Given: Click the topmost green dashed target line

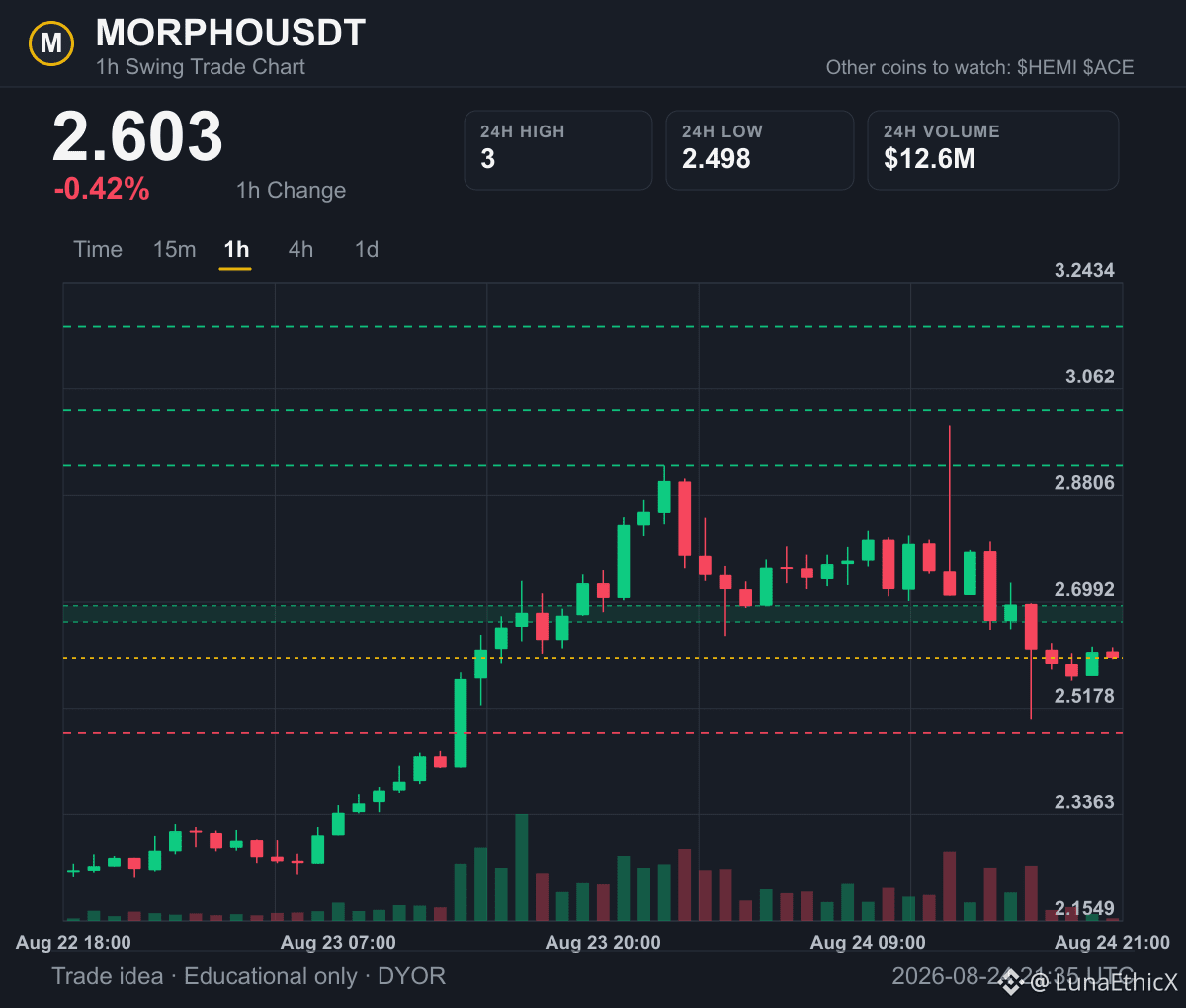Looking at the screenshot, I should (x=593, y=326).
